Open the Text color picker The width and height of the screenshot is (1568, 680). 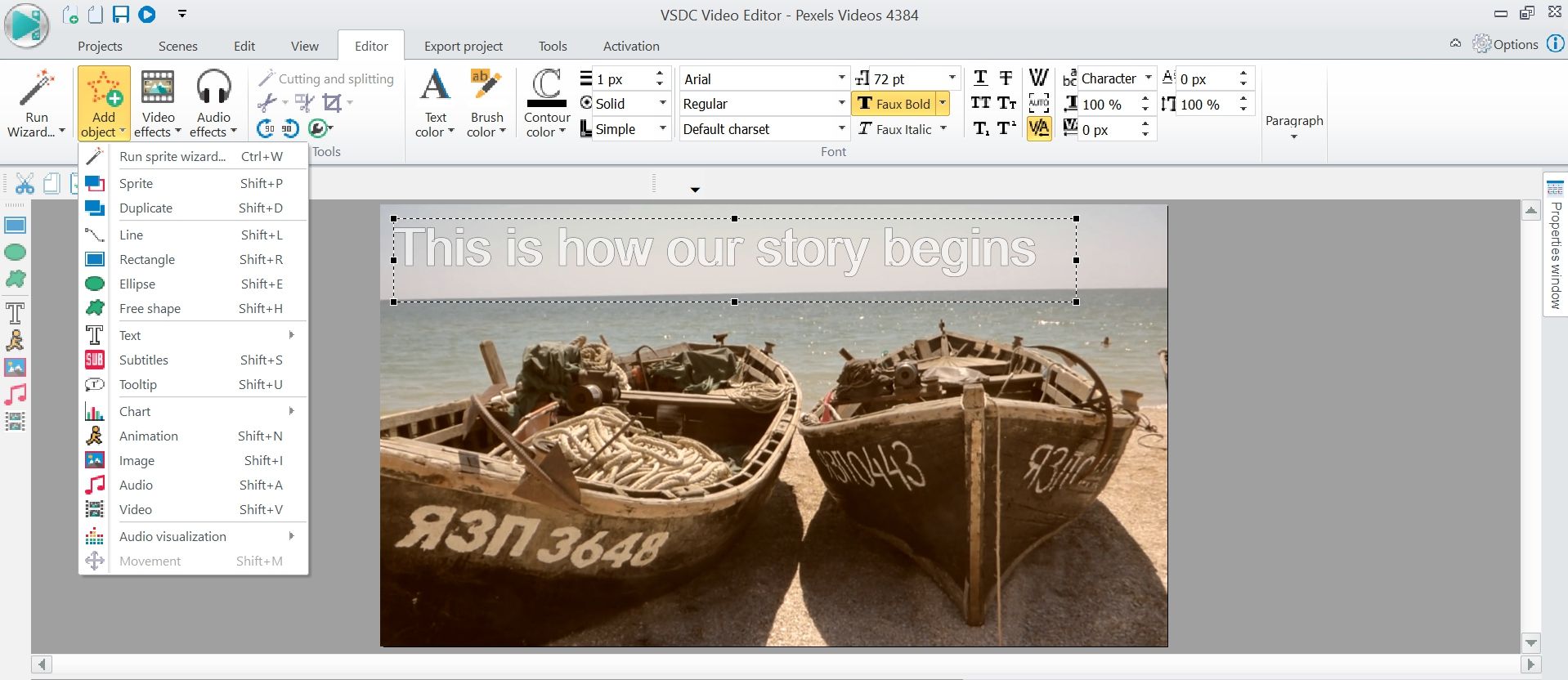(x=435, y=103)
